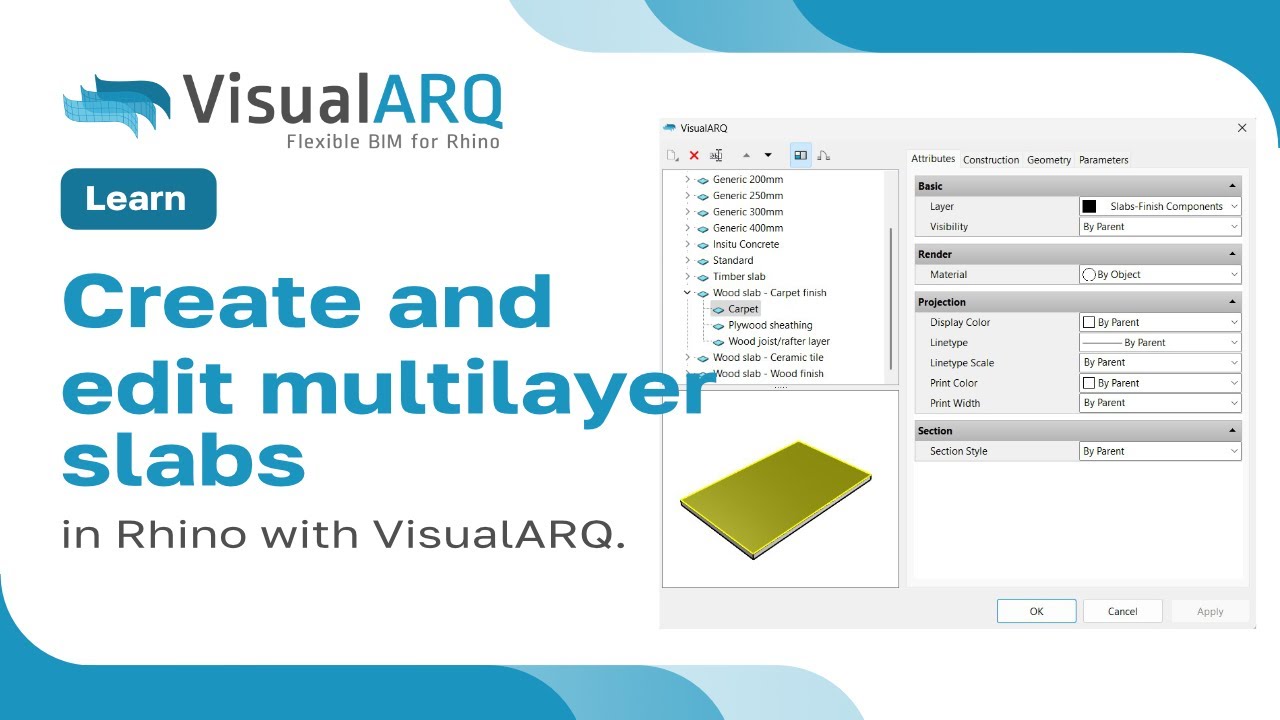
Task: Open the Visibility dropdown
Action: click(1160, 227)
